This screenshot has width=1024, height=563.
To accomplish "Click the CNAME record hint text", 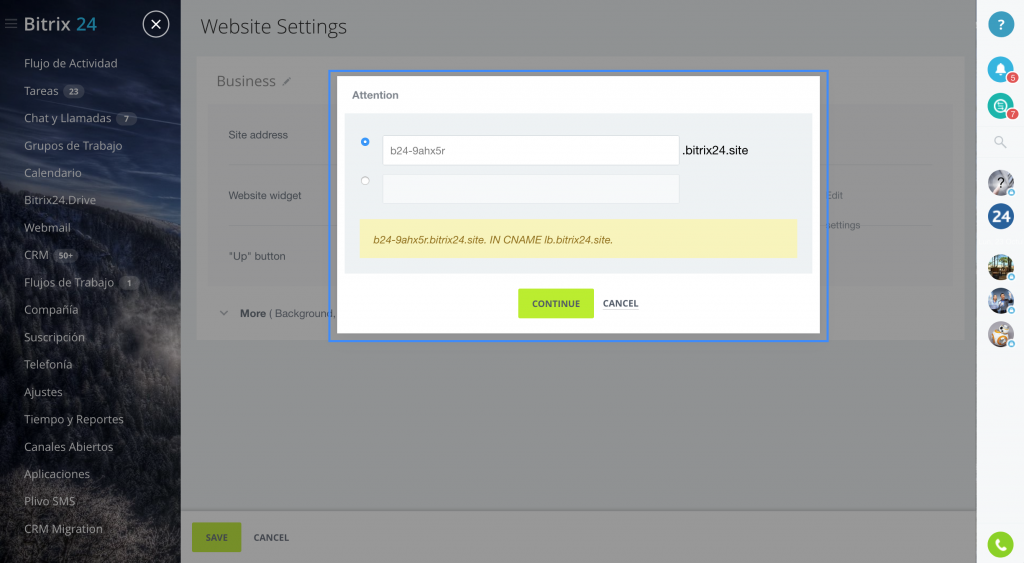I will (493, 240).
